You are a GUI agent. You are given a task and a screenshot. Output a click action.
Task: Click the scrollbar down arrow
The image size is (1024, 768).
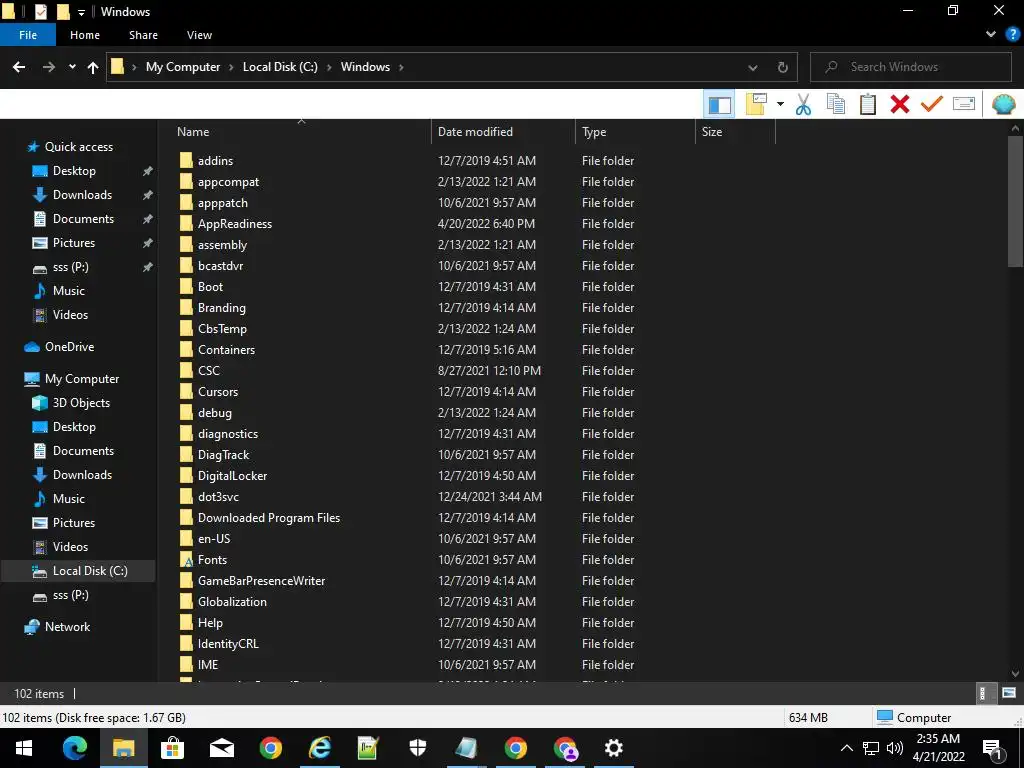pyautogui.click(x=1016, y=674)
